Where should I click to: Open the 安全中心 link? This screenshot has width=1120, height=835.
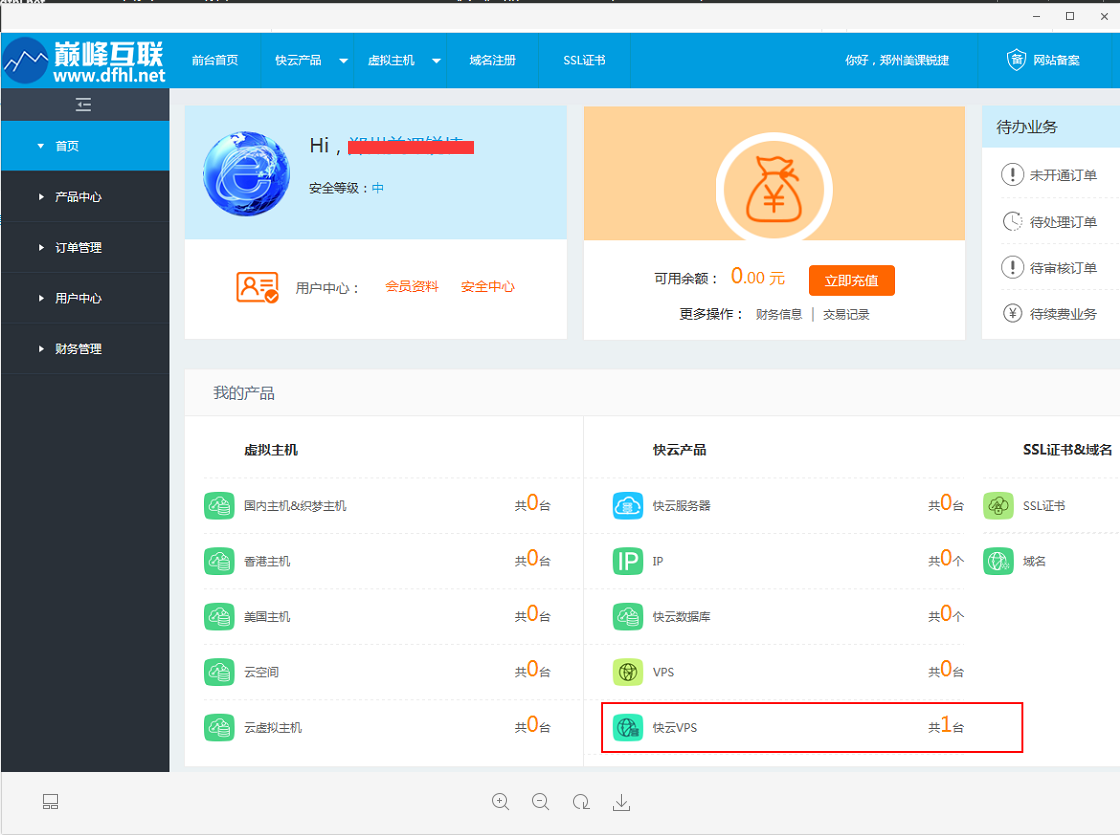pyautogui.click(x=488, y=286)
